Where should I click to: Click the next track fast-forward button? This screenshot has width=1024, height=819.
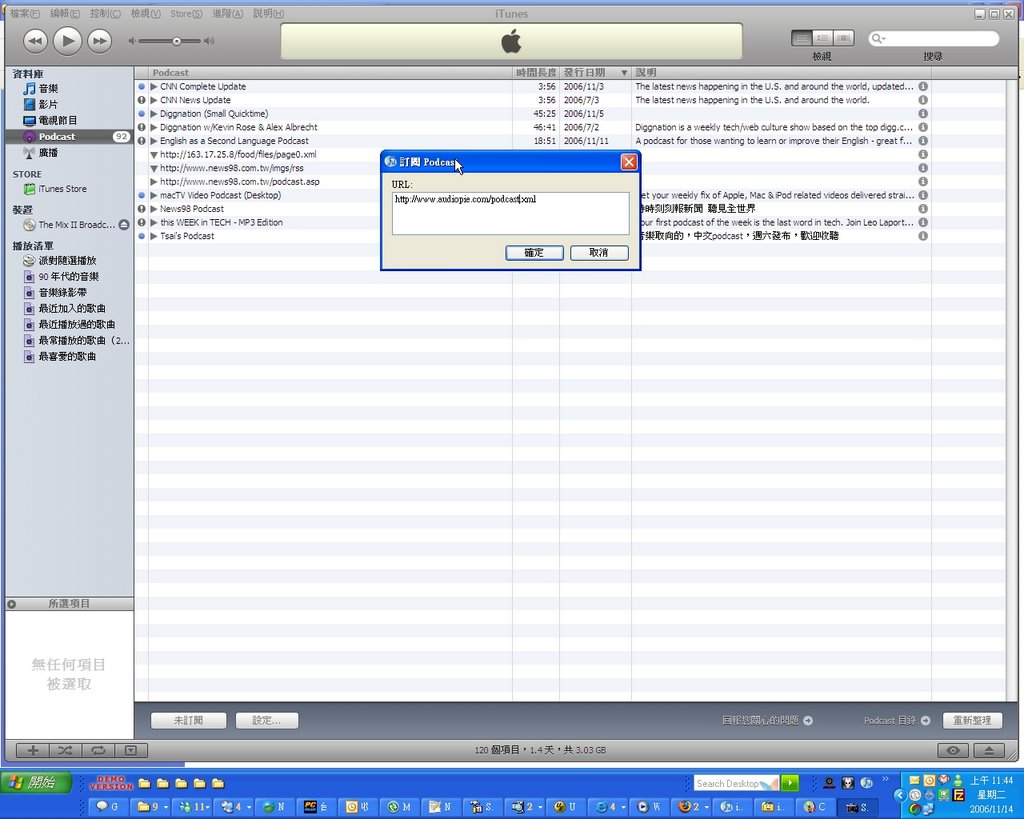tap(99, 41)
